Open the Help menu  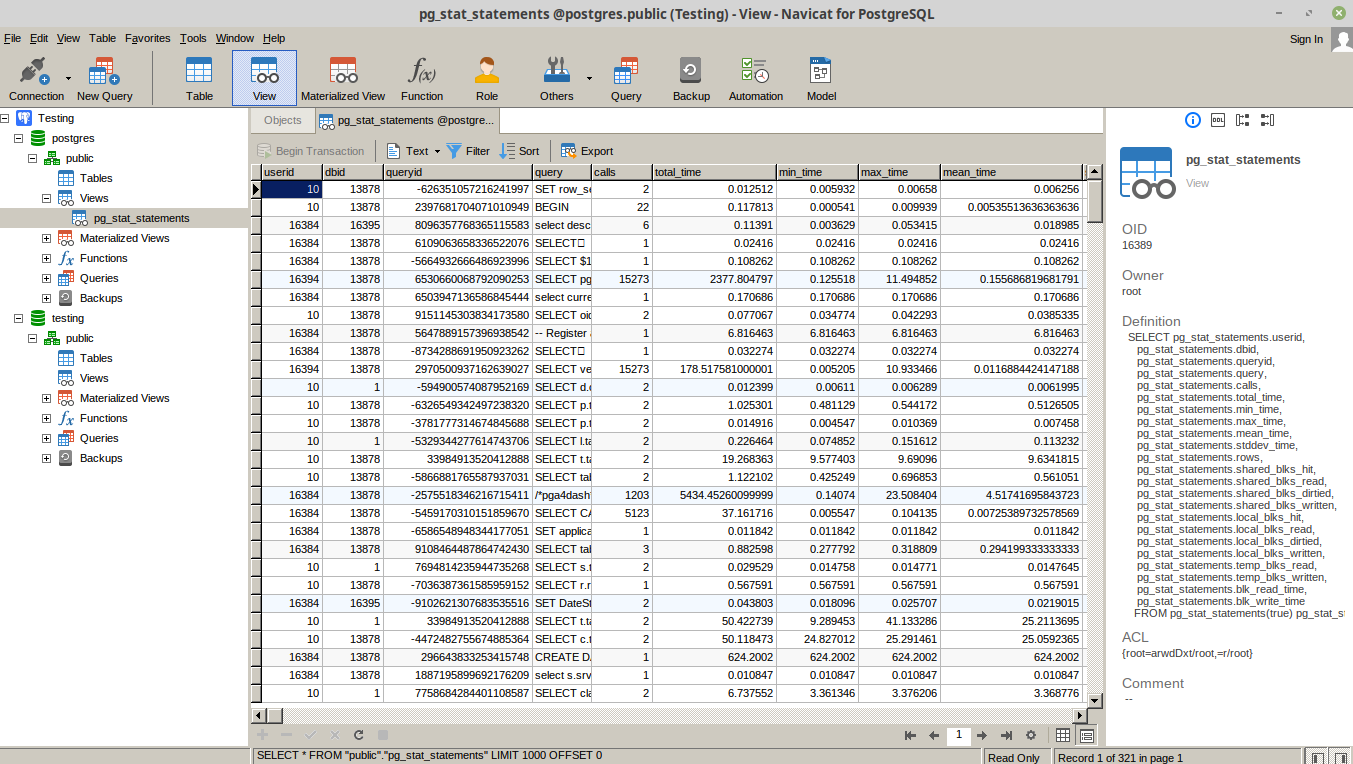[x=273, y=38]
